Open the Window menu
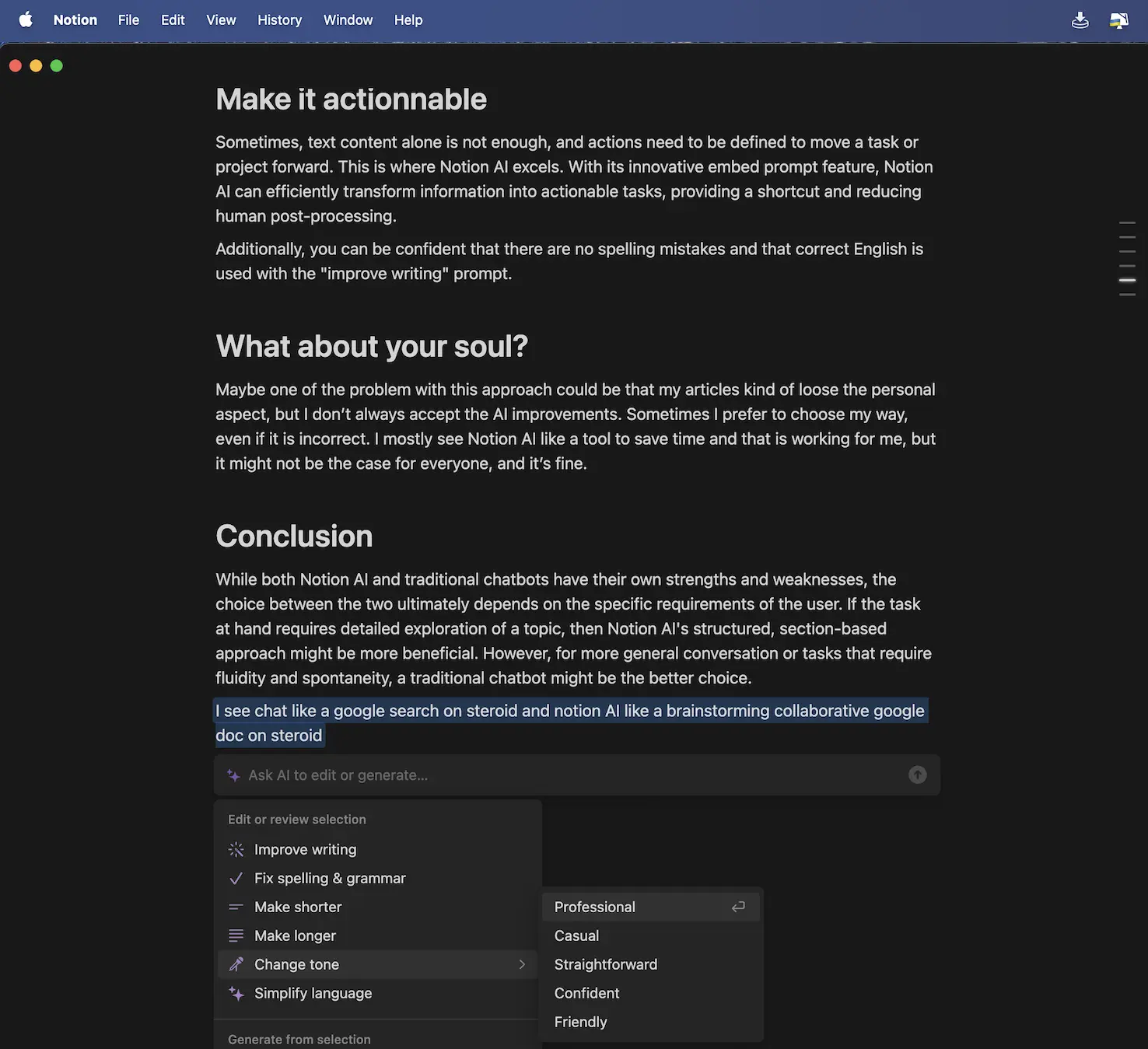This screenshot has height=1049, width=1148. [x=348, y=19]
